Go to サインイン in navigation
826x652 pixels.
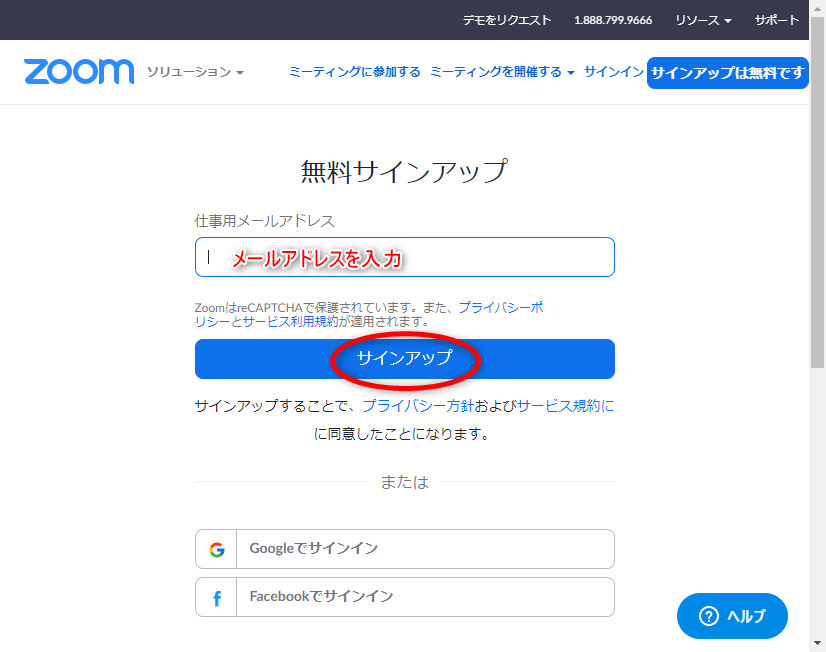click(x=614, y=72)
